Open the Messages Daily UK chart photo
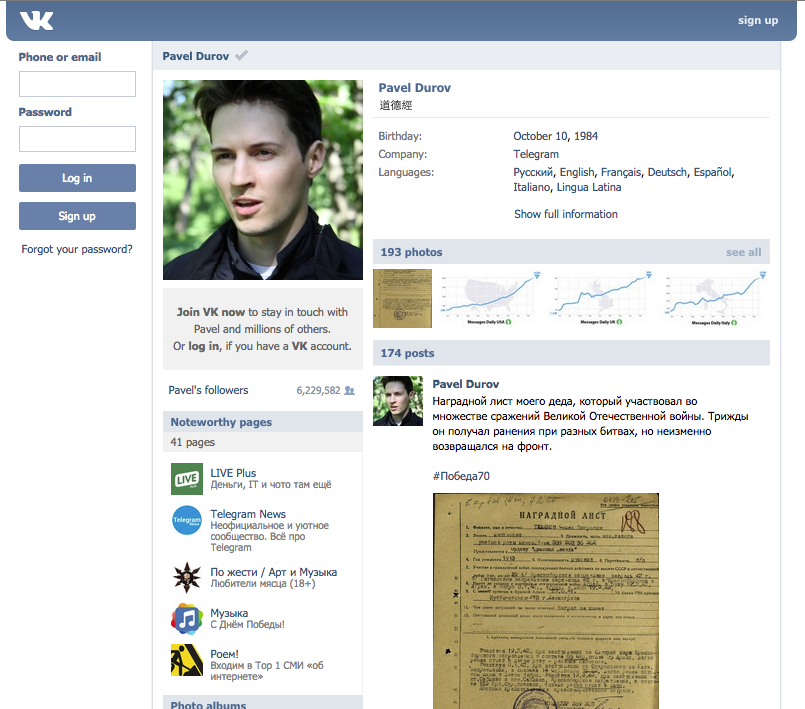Image resolution: width=805 pixels, height=709 pixels. click(601, 298)
